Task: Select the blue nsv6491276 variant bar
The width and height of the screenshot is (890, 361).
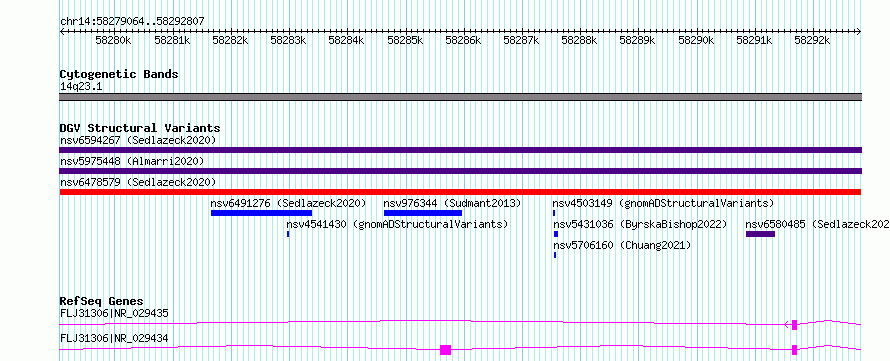Action: 261,213
